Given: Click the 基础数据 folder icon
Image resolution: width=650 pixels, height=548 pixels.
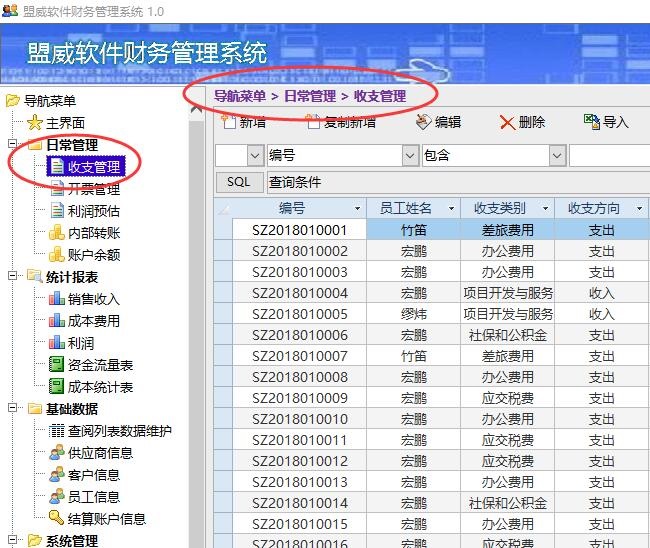Looking at the screenshot, I should [35, 409].
